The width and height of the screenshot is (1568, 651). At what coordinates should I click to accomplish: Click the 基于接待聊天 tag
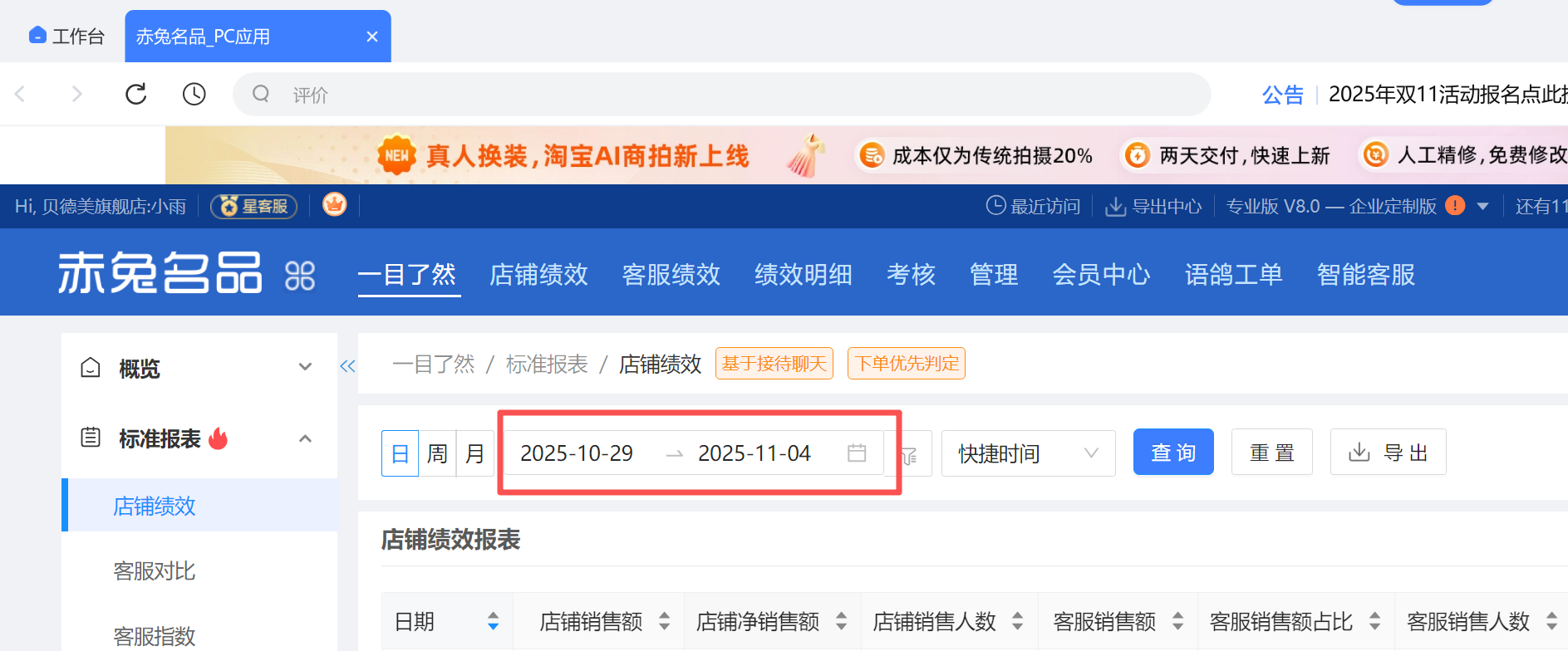[774, 363]
